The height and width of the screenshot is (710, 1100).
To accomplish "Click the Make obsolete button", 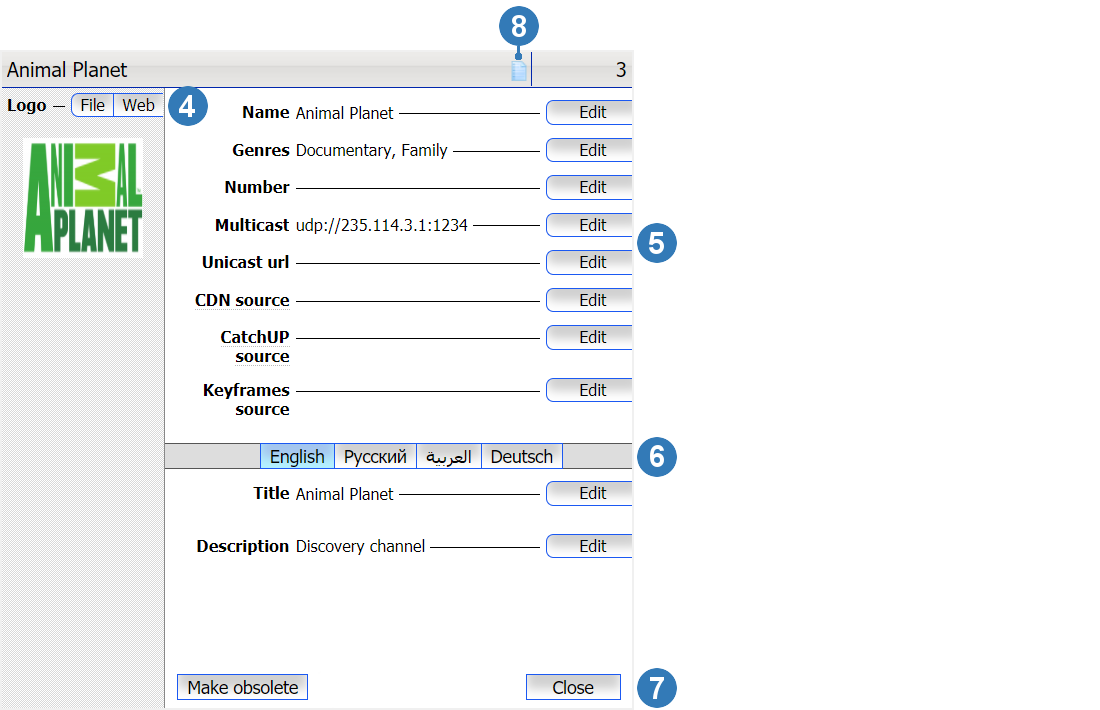I will coord(243,688).
